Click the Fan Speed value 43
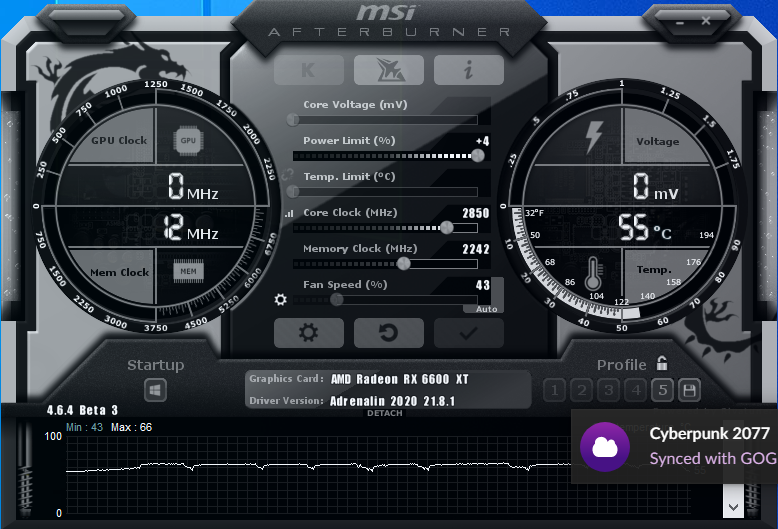Screen dimensions: 778x529 pyautogui.click(x=482, y=285)
